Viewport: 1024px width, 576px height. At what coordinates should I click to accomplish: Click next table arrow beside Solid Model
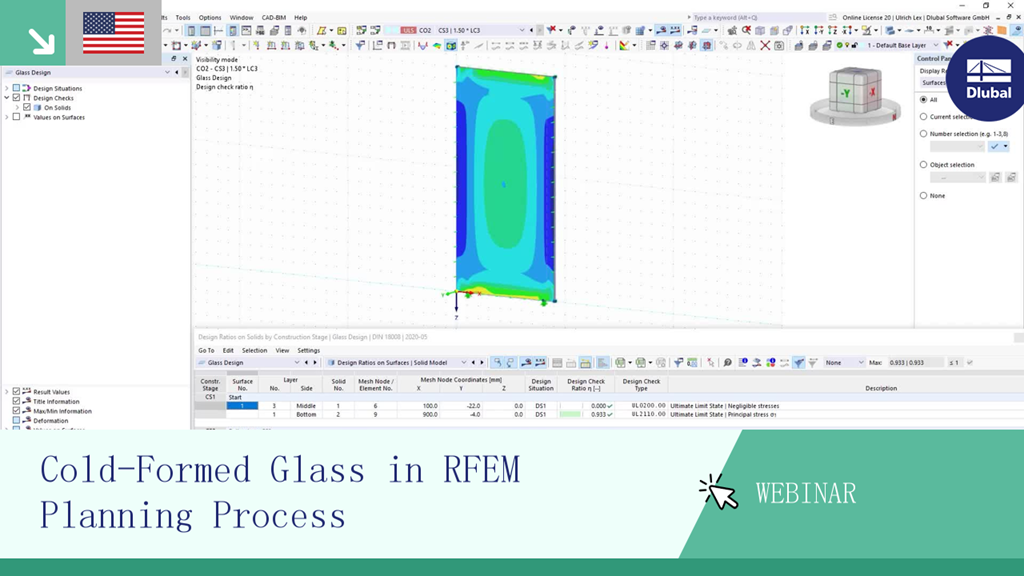(x=482, y=362)
